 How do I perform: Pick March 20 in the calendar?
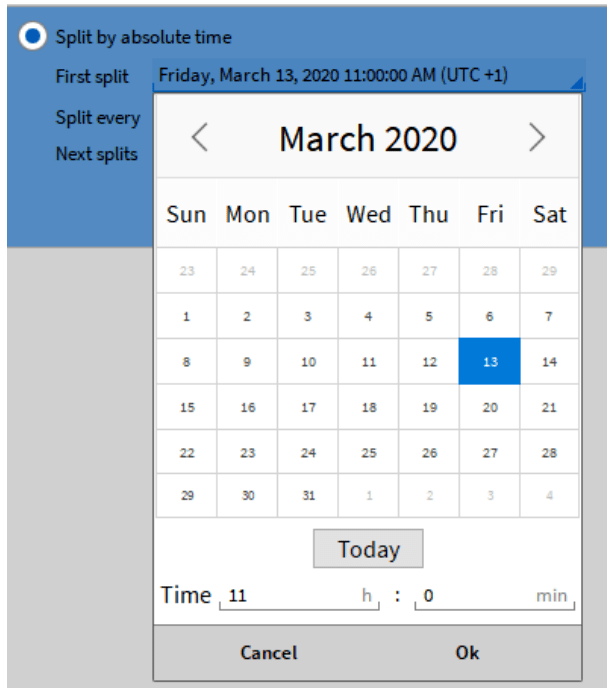(489, 407)
